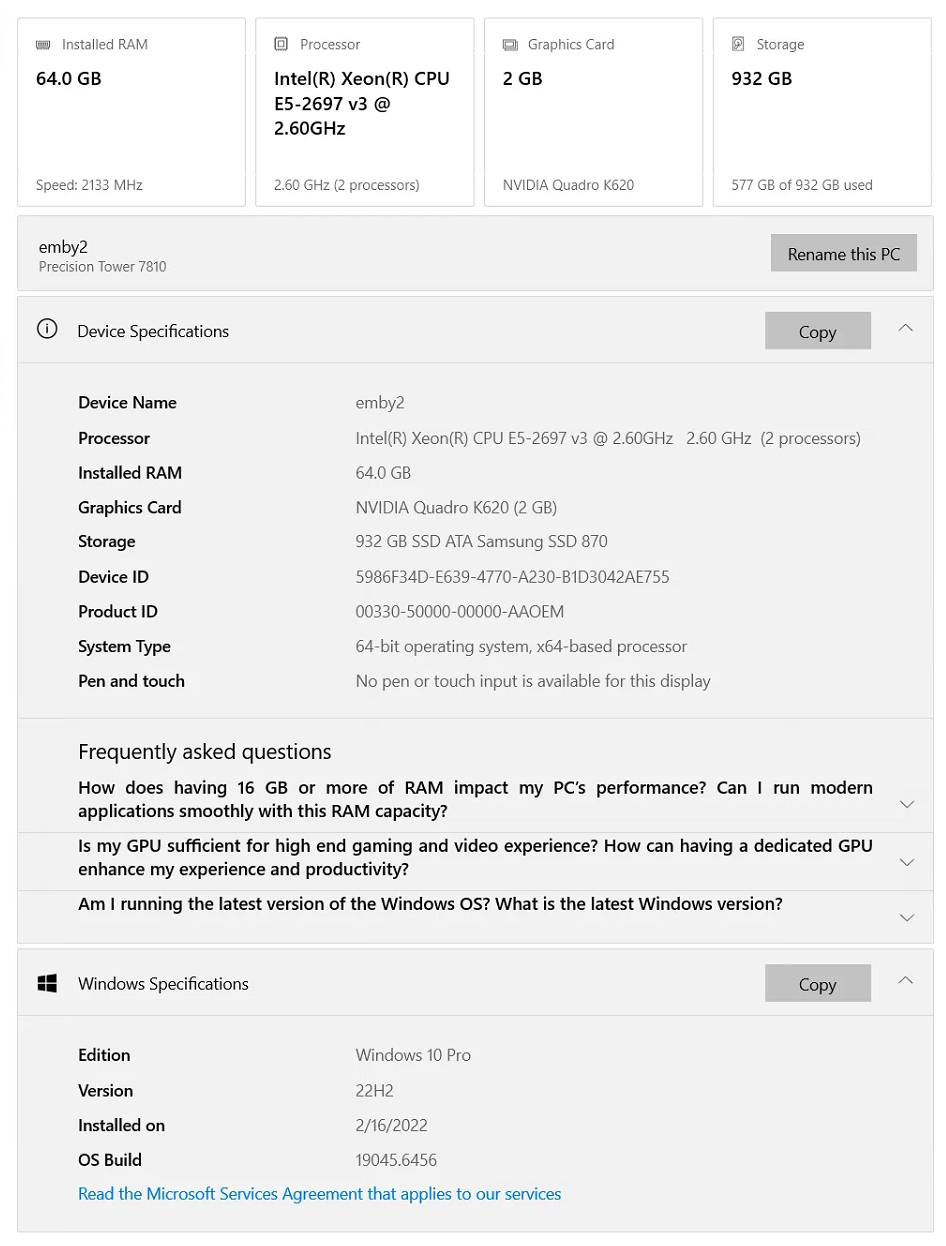
Task: Open the Microsoft Services Agreement link
Action: [319, 1194]
